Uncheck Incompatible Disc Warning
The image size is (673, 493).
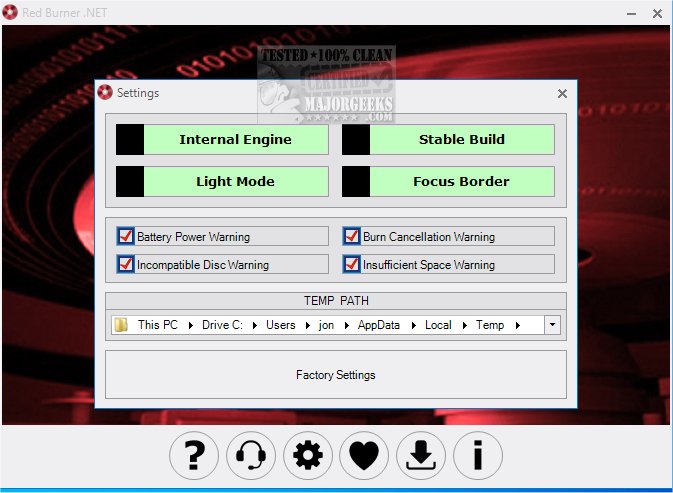coord(126,264)
